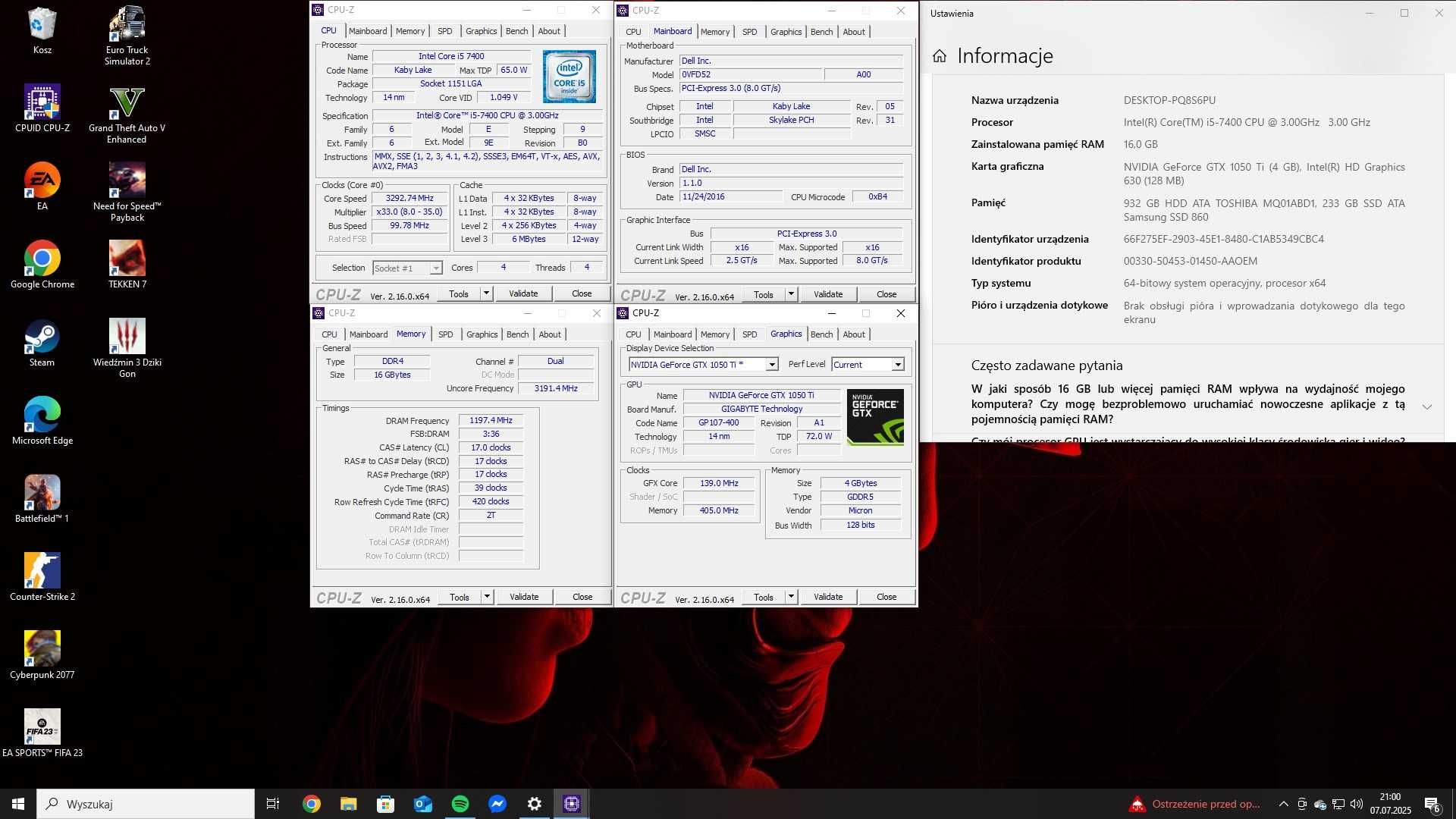1456x819 pixels.
Task: Click Validate in Graphics CPU-Z window
Action: (828, 597)
